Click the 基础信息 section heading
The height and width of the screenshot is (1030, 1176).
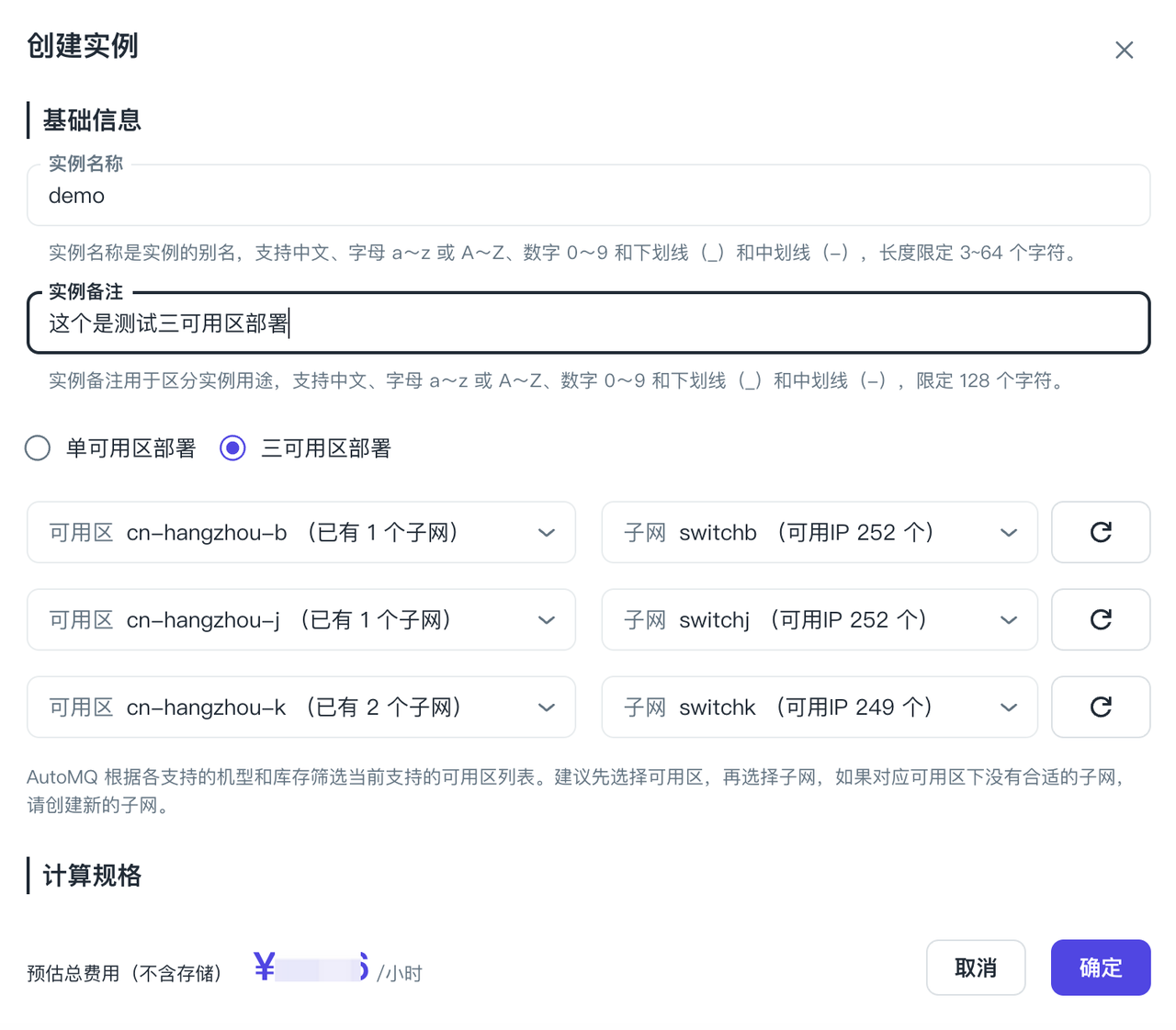[92, 120]
